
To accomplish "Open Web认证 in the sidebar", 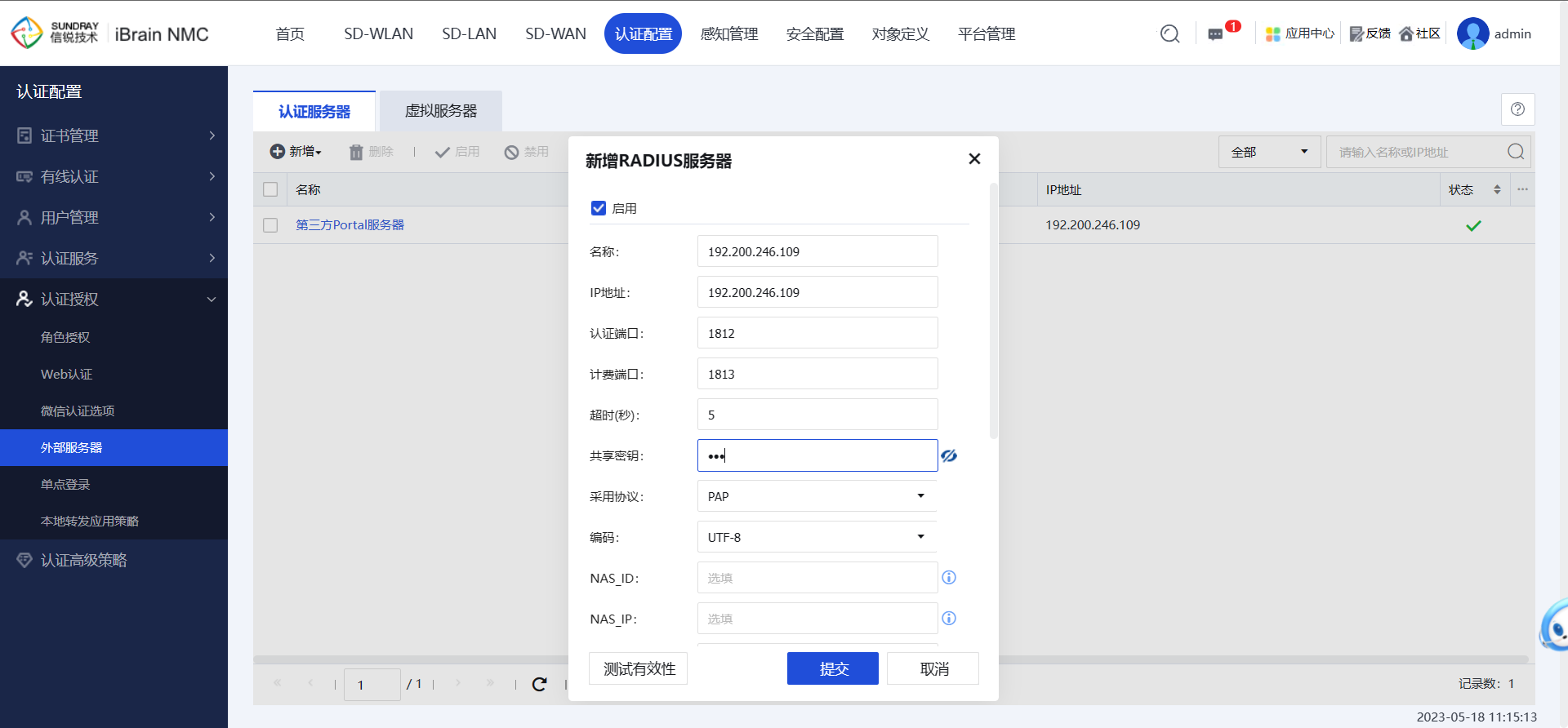I will pyautogui.click(x=114, y=374).
